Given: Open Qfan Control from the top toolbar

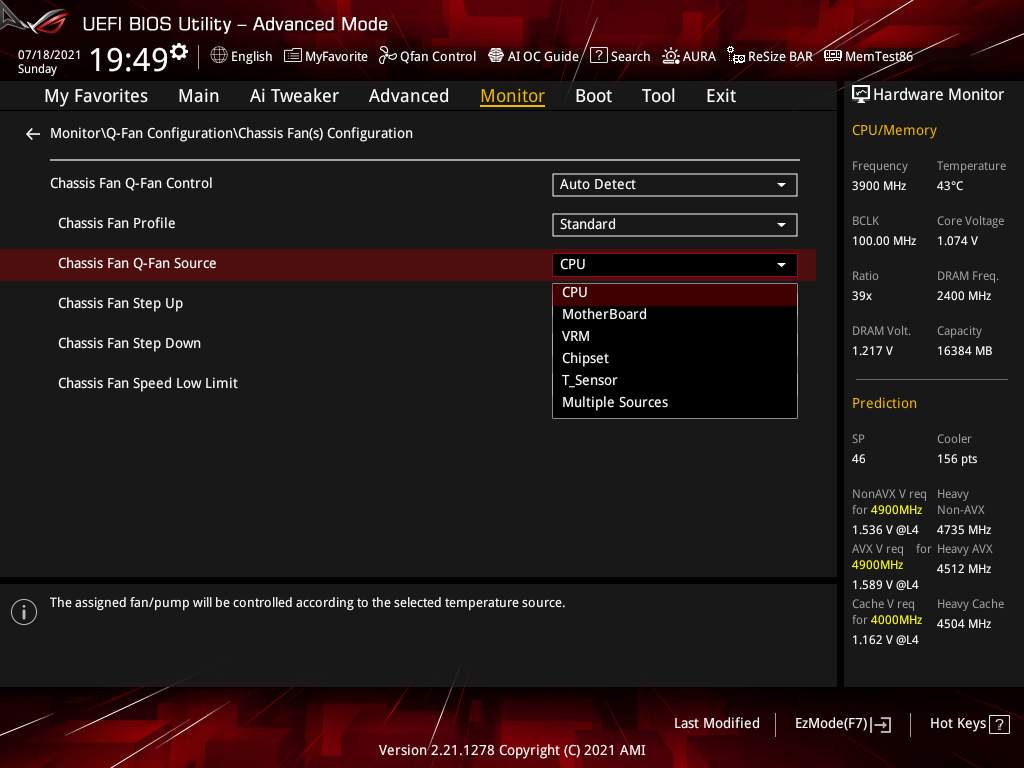Looking at the screenshot, I should click(x=427, y=56).
